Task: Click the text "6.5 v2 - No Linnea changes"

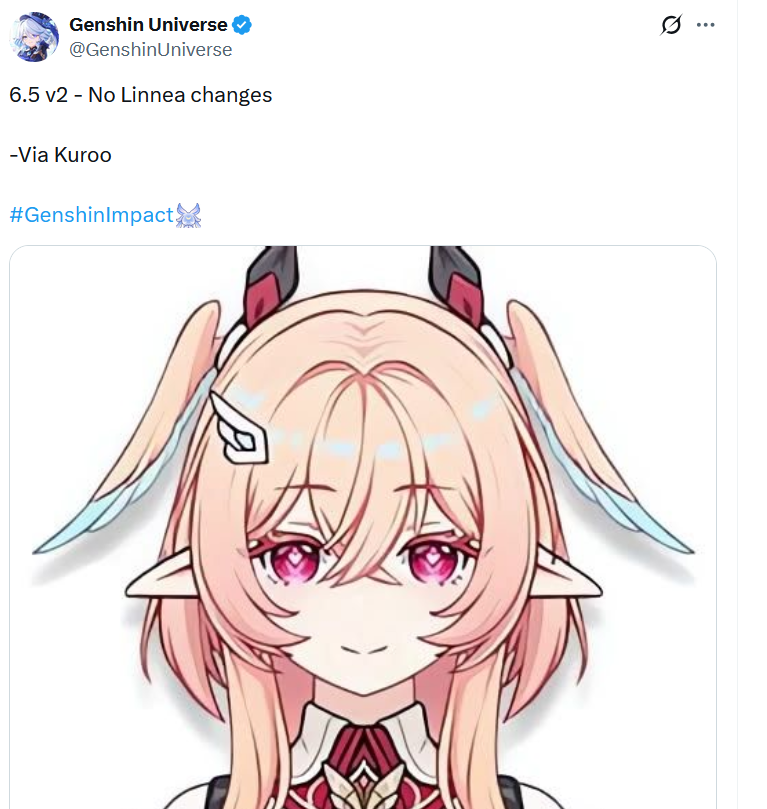Action: coord(141,95)
